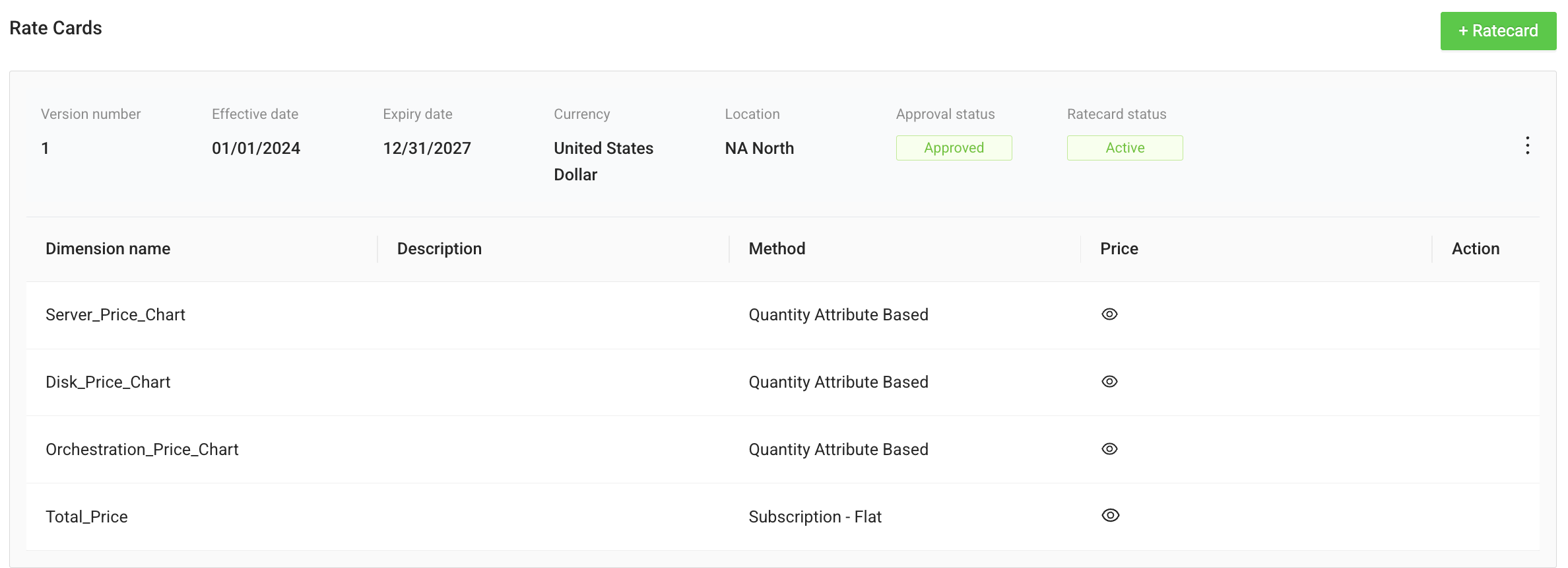The height and width of the screenshot is (568, 1568).
Task: Expand the Orchestration_Price_Chart row
Action: [x=142, y=449]
